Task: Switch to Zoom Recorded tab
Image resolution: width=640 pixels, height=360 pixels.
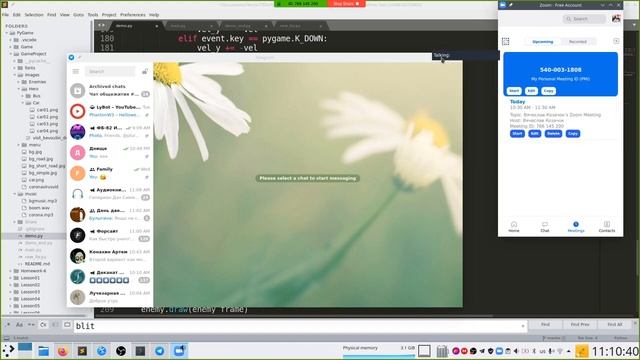Action: point(578,42)
